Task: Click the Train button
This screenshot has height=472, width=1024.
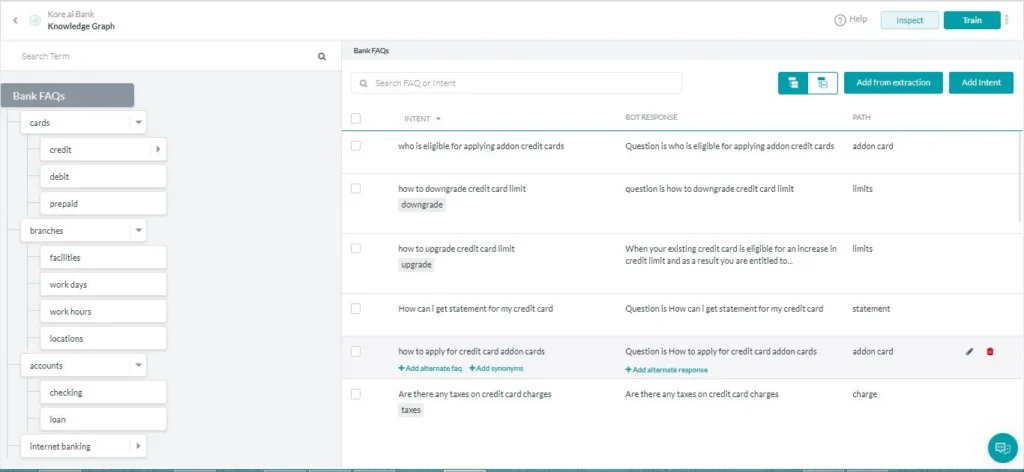Action: [972, 20]
